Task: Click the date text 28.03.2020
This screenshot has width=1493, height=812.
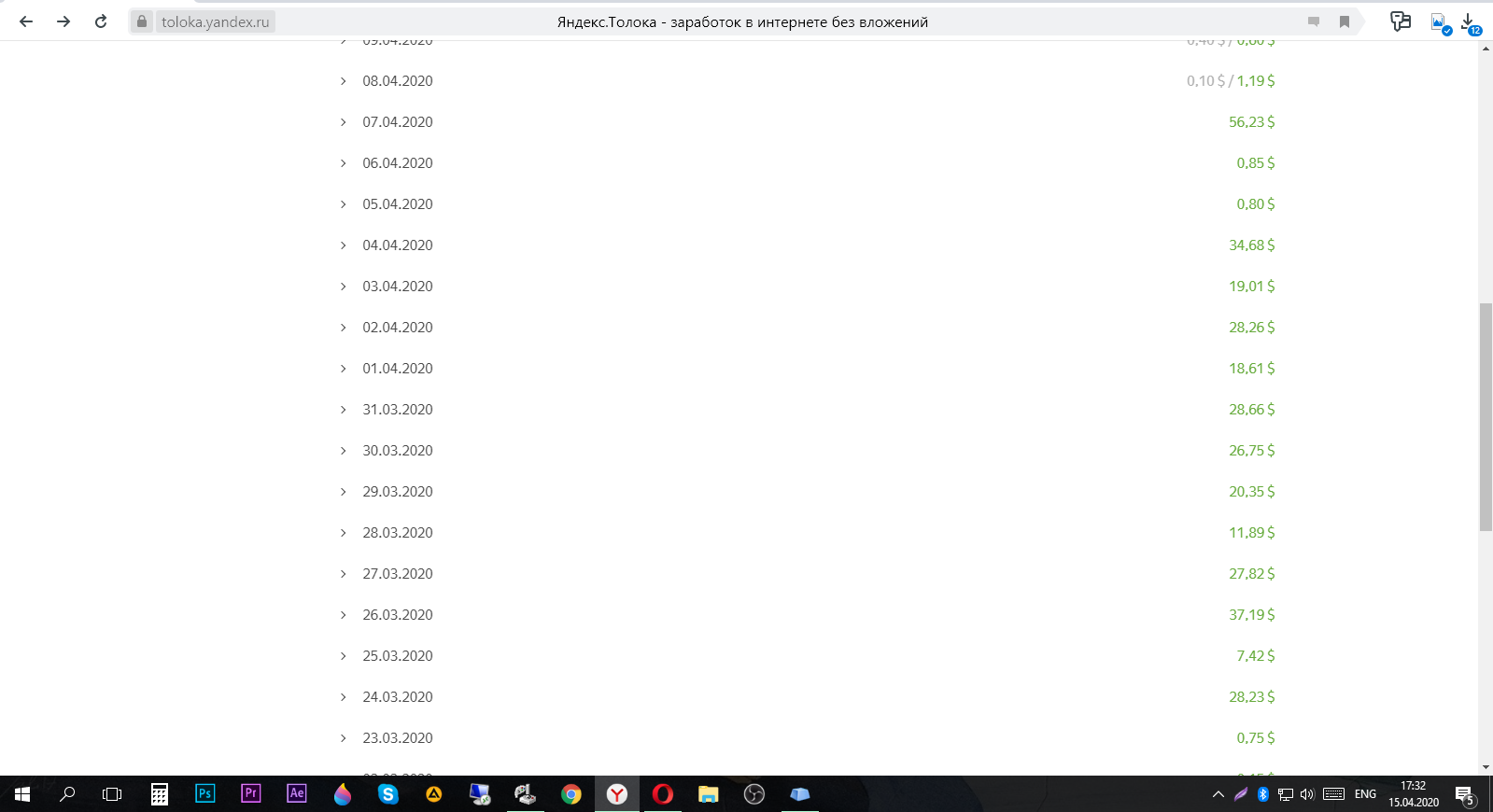Action: 398,533
